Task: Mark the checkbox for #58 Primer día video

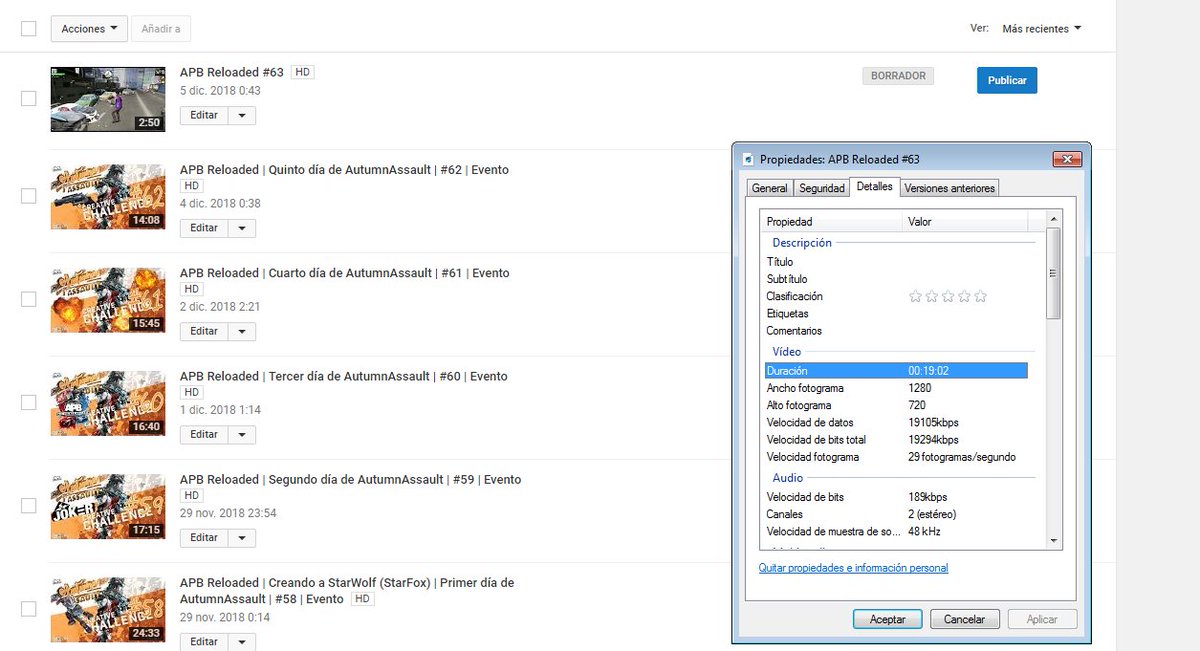Action: tap(29, 608)
